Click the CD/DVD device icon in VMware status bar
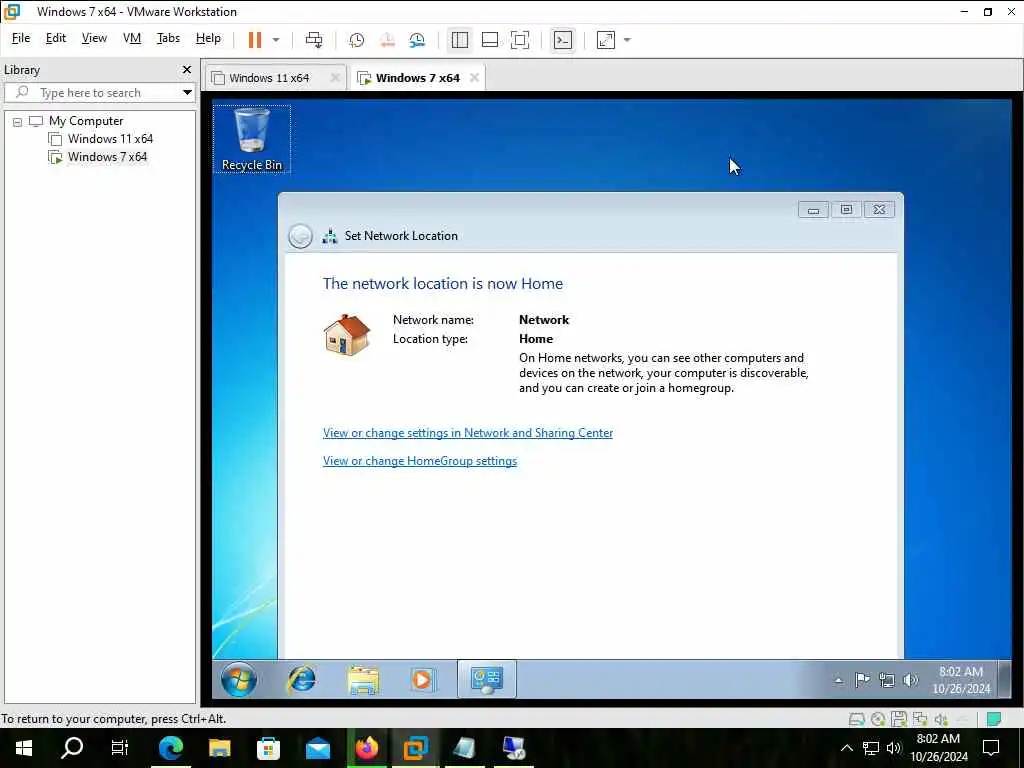The width and height of the screenshot is (1024, 768). tap(878, 720)
